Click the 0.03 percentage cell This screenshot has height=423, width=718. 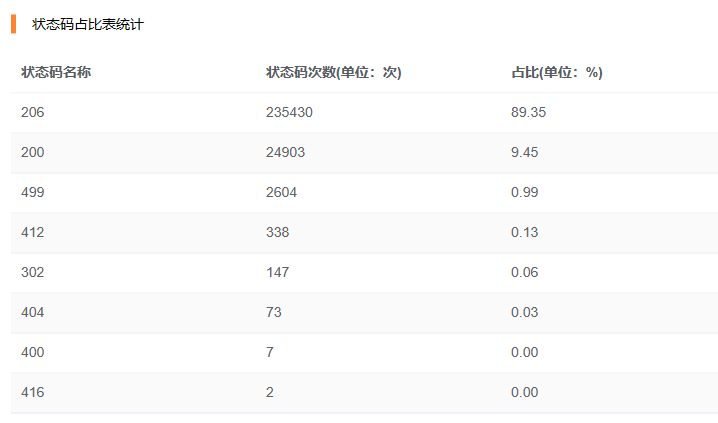click(524, 313)
